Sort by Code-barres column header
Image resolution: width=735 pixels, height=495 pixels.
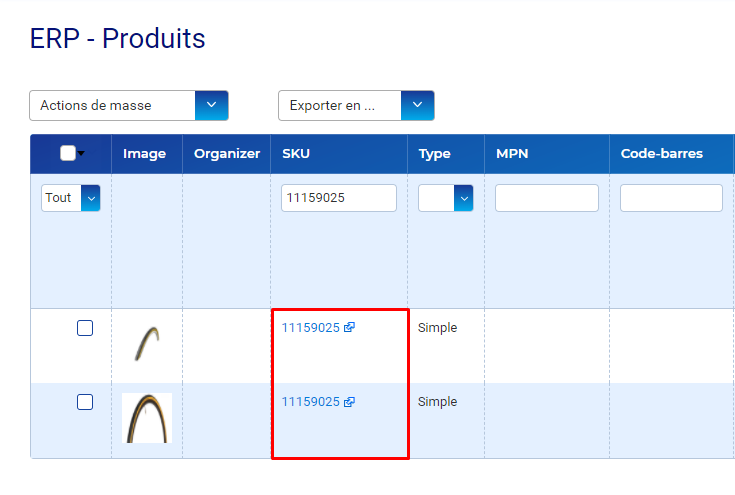coord(662,154)
